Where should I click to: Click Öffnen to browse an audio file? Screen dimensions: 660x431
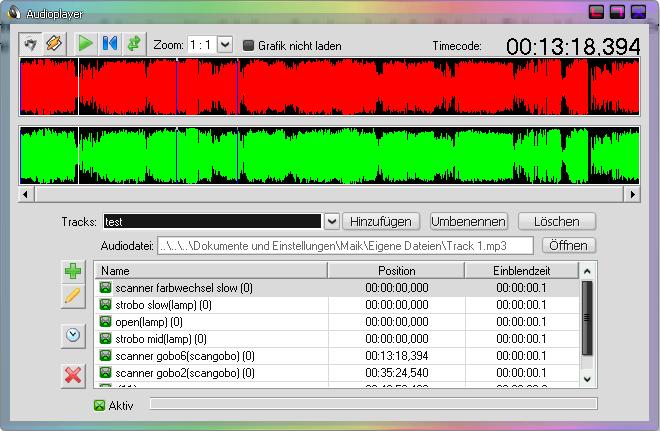(x=568, y=245)
